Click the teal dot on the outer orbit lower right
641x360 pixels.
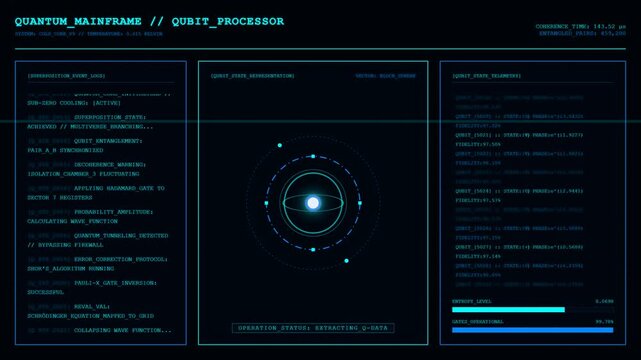pos(346,261)
